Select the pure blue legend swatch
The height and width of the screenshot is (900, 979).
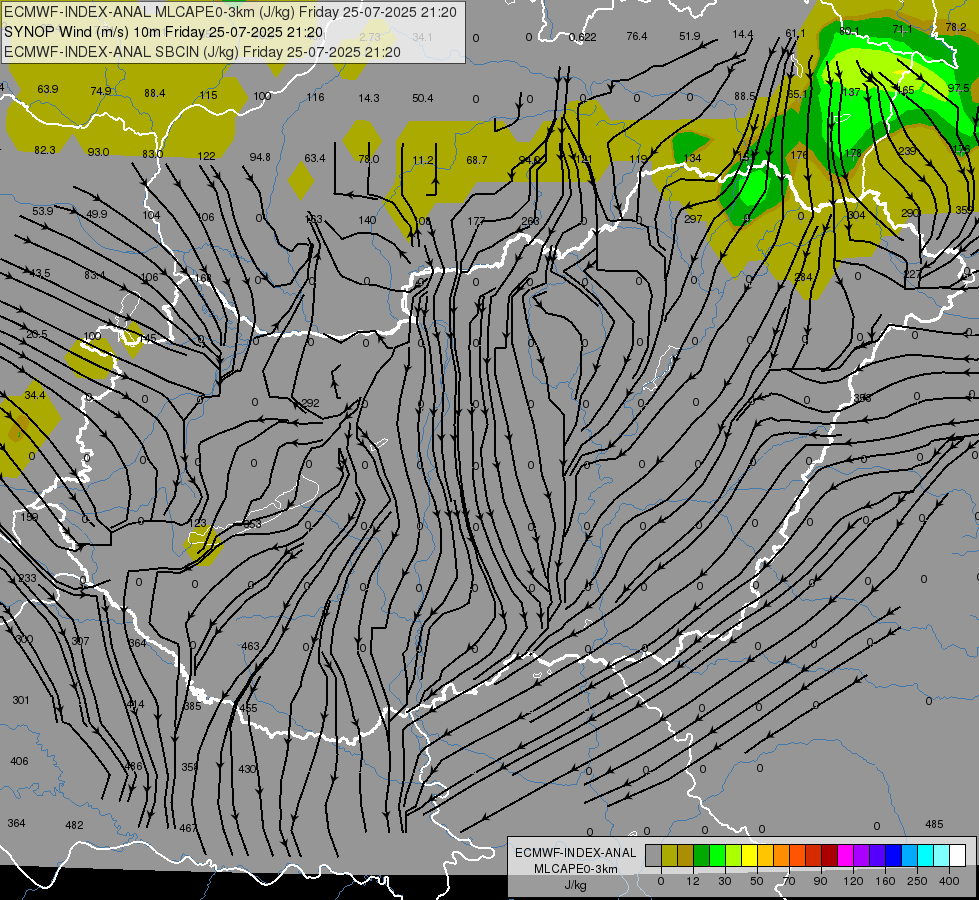click(893, 855)
